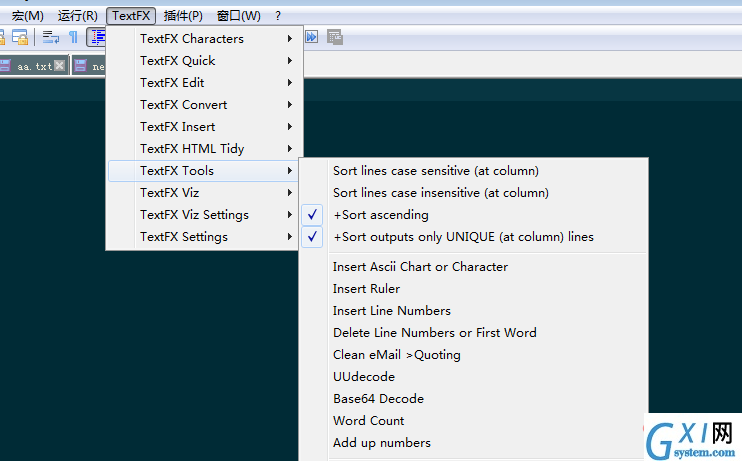Expand TextFX Viz Settings submenu
This screenshot has width=742, height=461.
pos(203,215)
